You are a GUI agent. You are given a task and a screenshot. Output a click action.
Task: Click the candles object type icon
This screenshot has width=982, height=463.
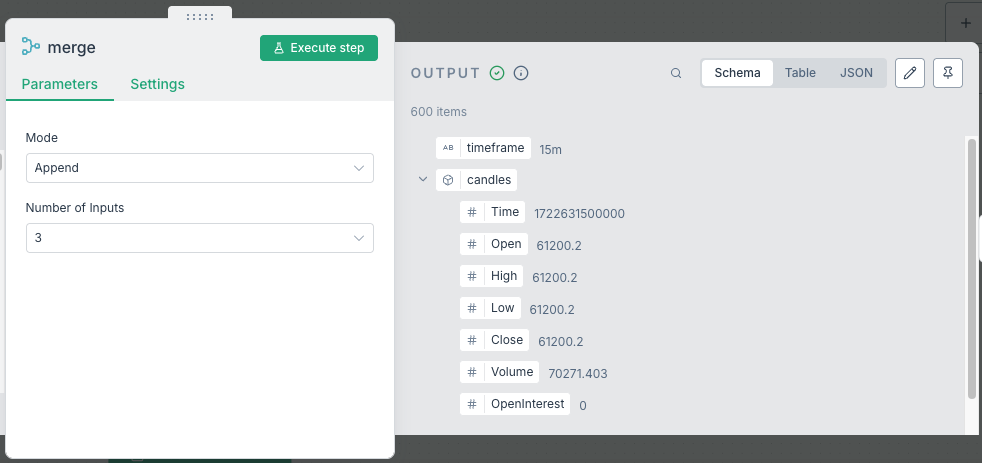pyautogui.click(x=448, y=180)
